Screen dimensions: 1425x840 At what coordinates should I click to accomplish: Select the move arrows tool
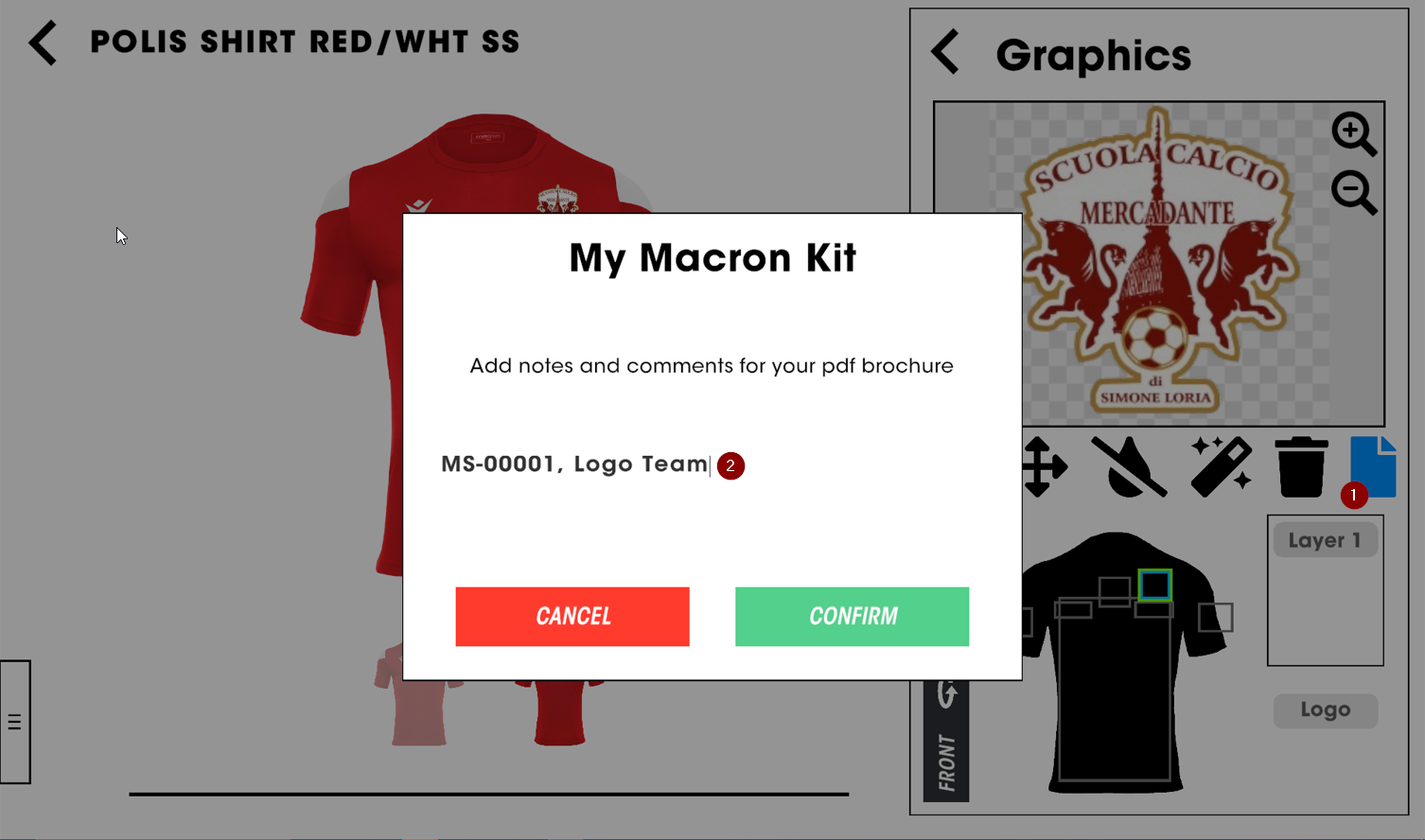tap(1044, 466)
